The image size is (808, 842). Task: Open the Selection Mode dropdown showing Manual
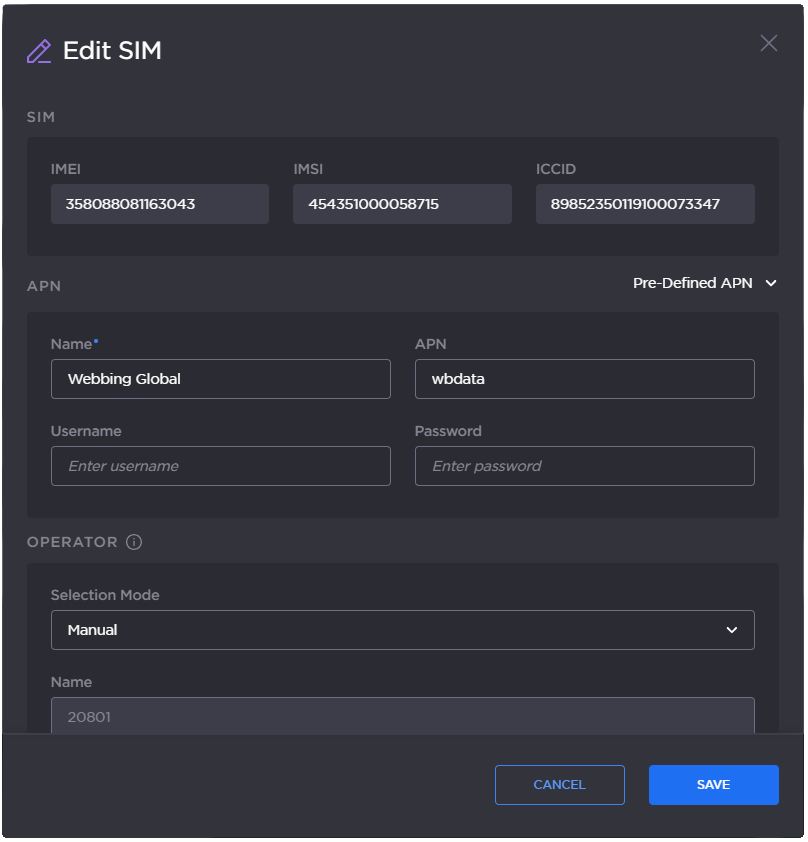[402, 630]
